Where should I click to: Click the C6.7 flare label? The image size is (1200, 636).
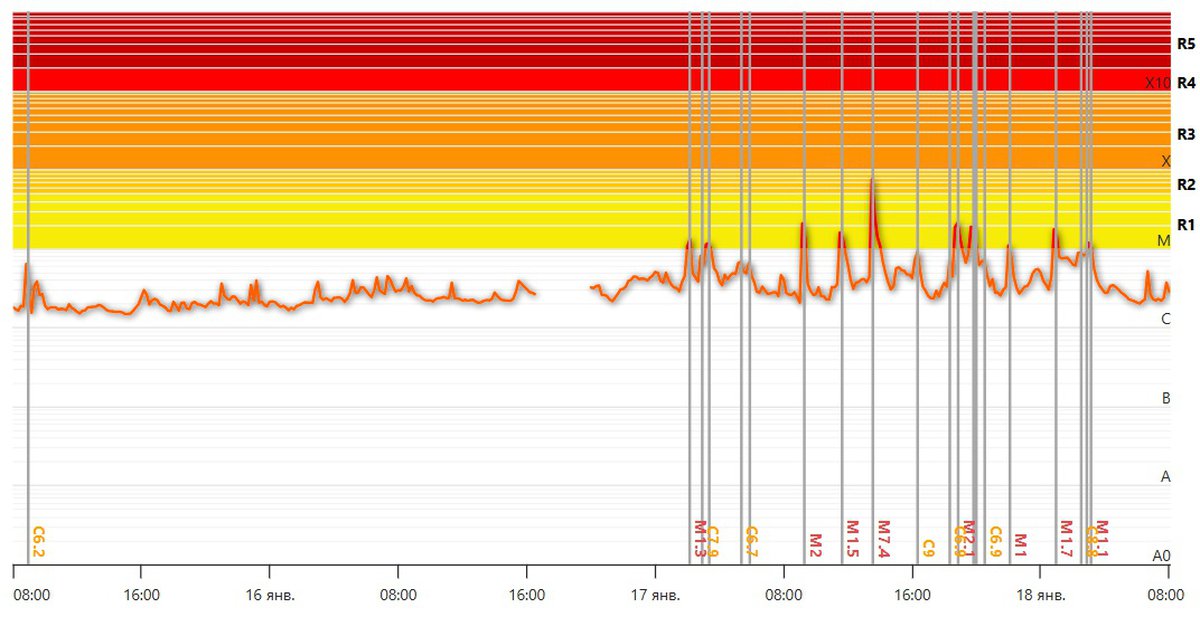[x=752, y=541]
